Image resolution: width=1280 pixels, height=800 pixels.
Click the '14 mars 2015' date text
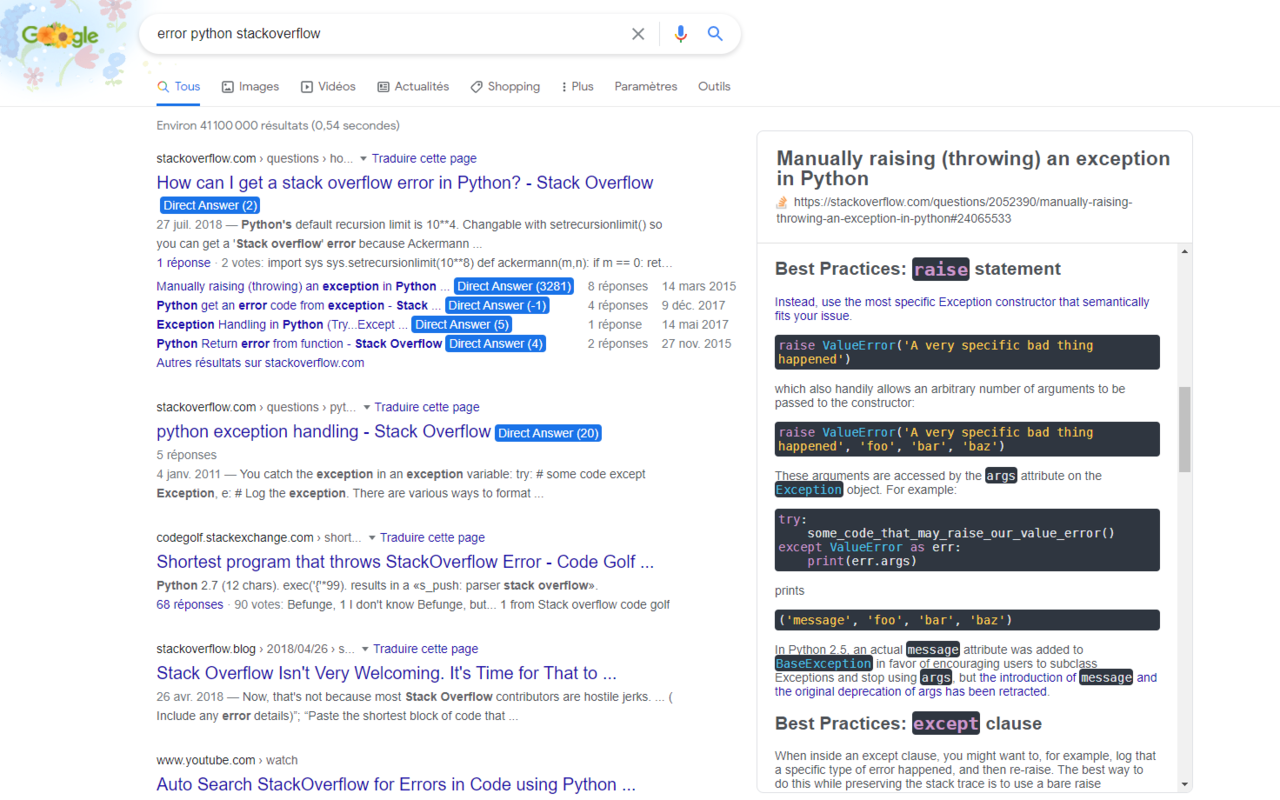698,286
